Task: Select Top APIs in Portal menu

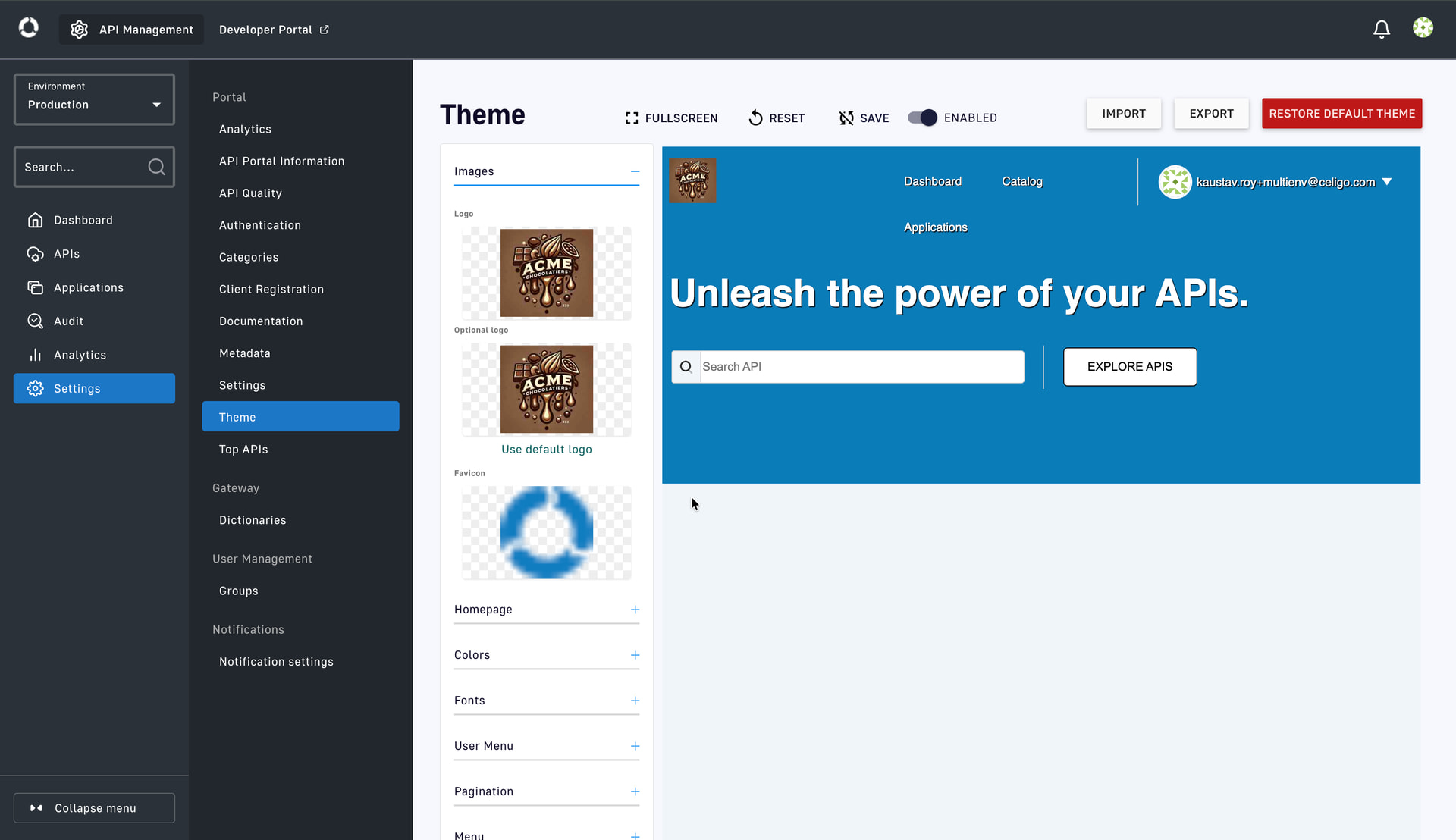Action: pyautogui.click(x=243, y=450)
